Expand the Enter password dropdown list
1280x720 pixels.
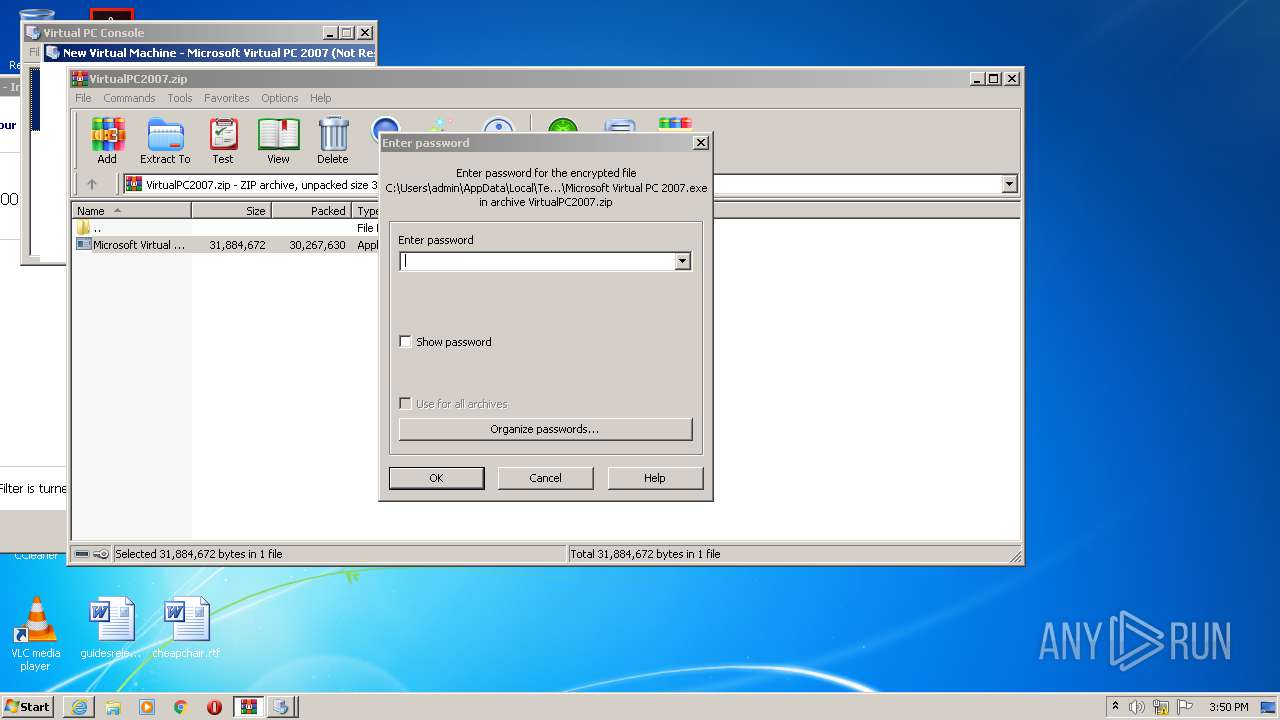tap(682, 261)
